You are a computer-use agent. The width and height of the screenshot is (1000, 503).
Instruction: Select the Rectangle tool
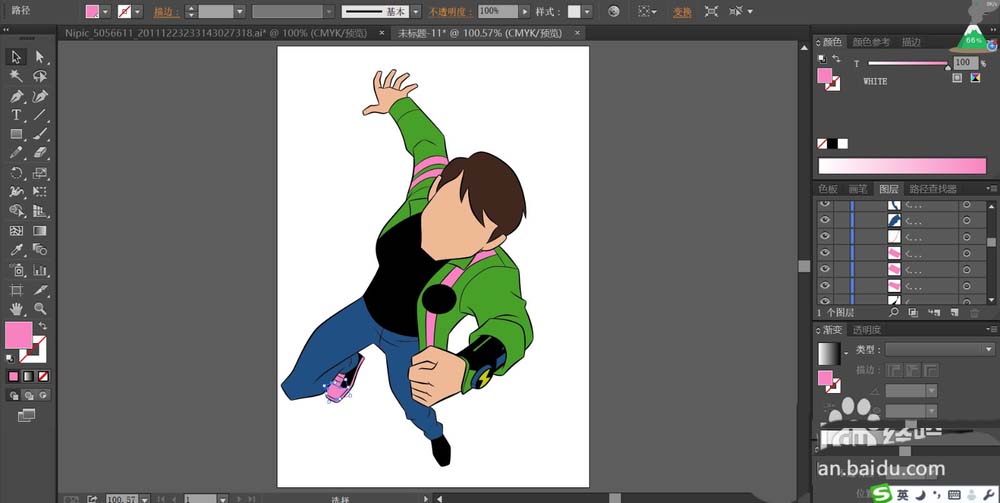point(16,134)
